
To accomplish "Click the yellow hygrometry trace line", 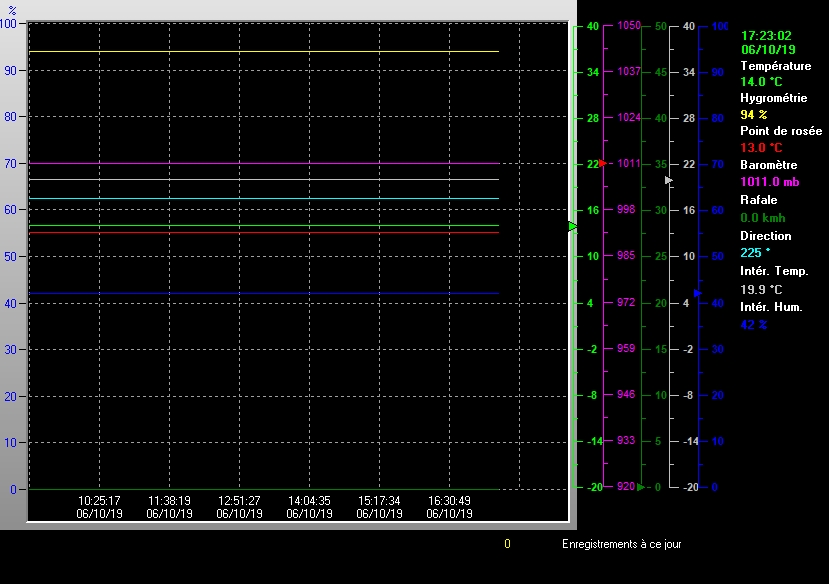I will click(264, 51).
